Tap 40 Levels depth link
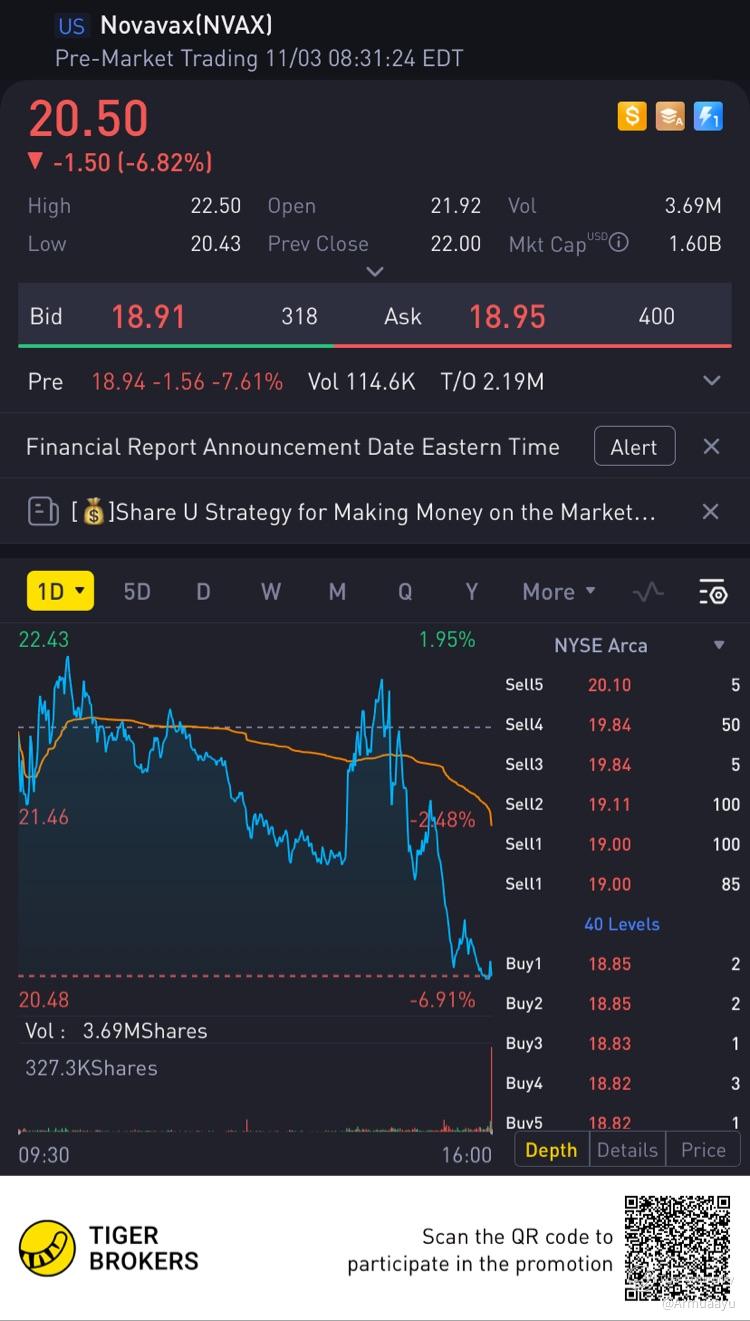750x1321 pixels. click(x=622, y=924)
